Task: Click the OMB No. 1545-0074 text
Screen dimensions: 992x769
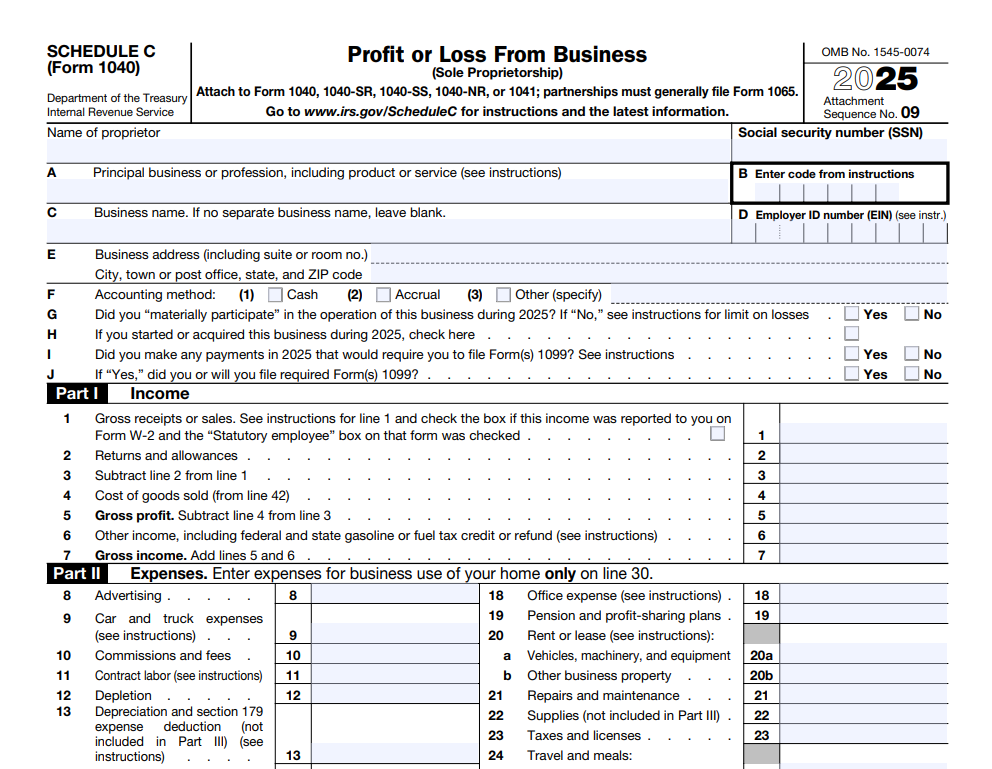Action: 876,52
